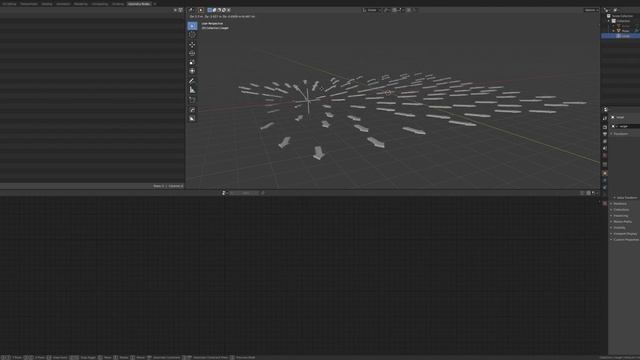The width and height of the screenshot is (640, 360).
Task: Open the Object properties tab
Action: point(605,173)
